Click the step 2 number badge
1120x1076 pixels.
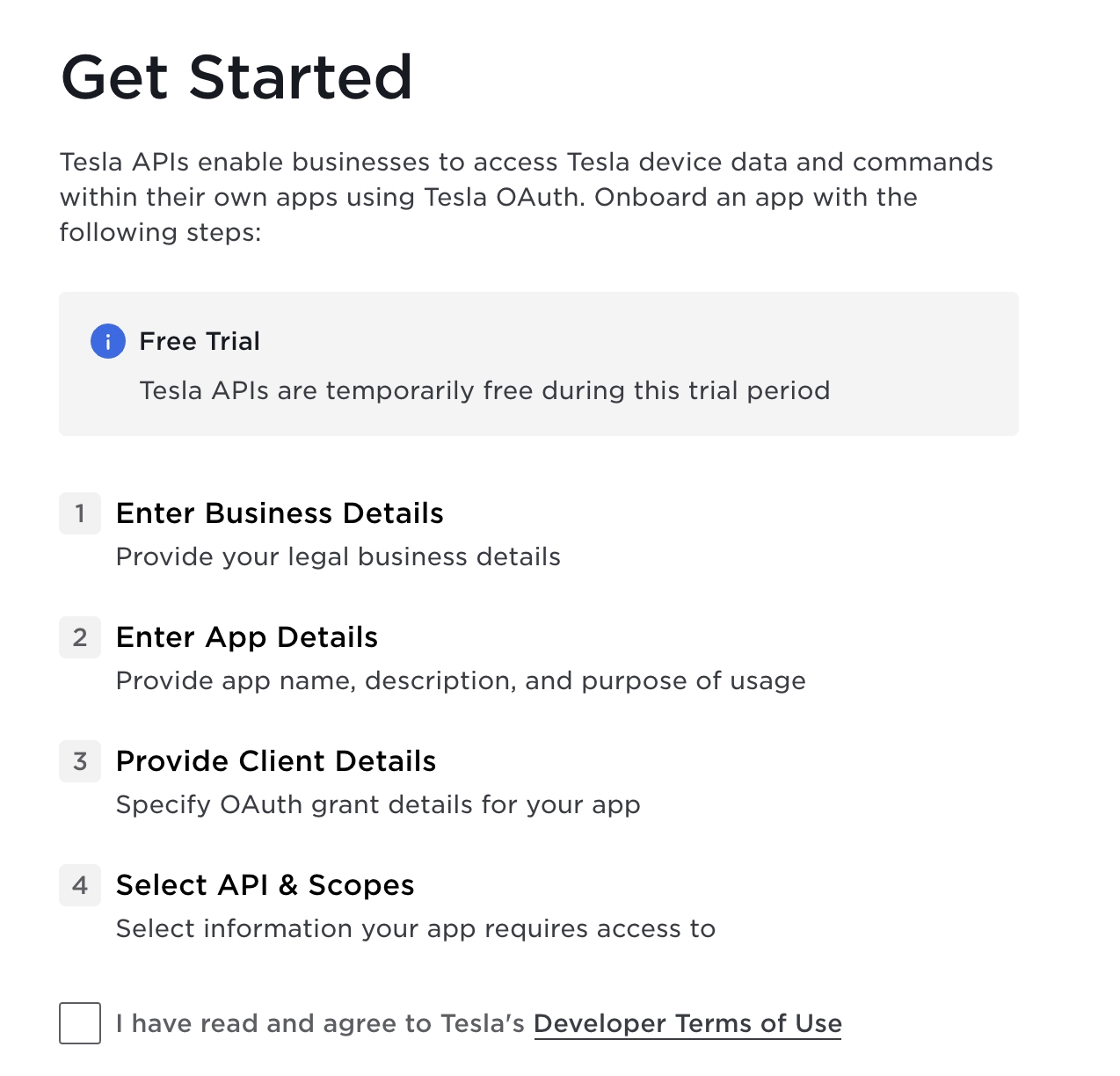80,637
